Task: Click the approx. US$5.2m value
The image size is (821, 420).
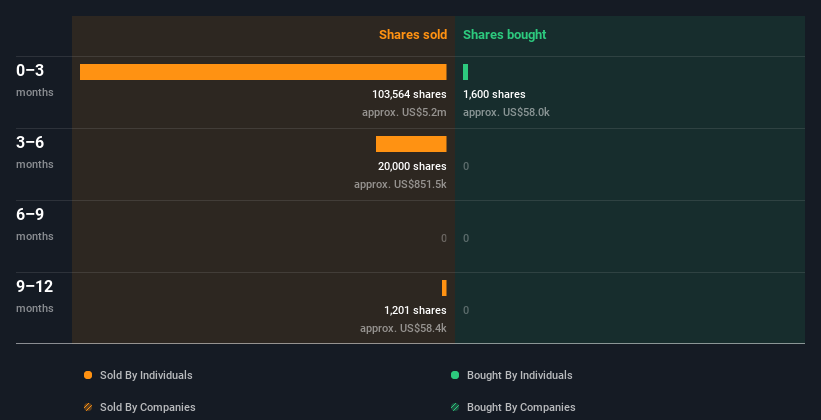Action: pos(404,112)
